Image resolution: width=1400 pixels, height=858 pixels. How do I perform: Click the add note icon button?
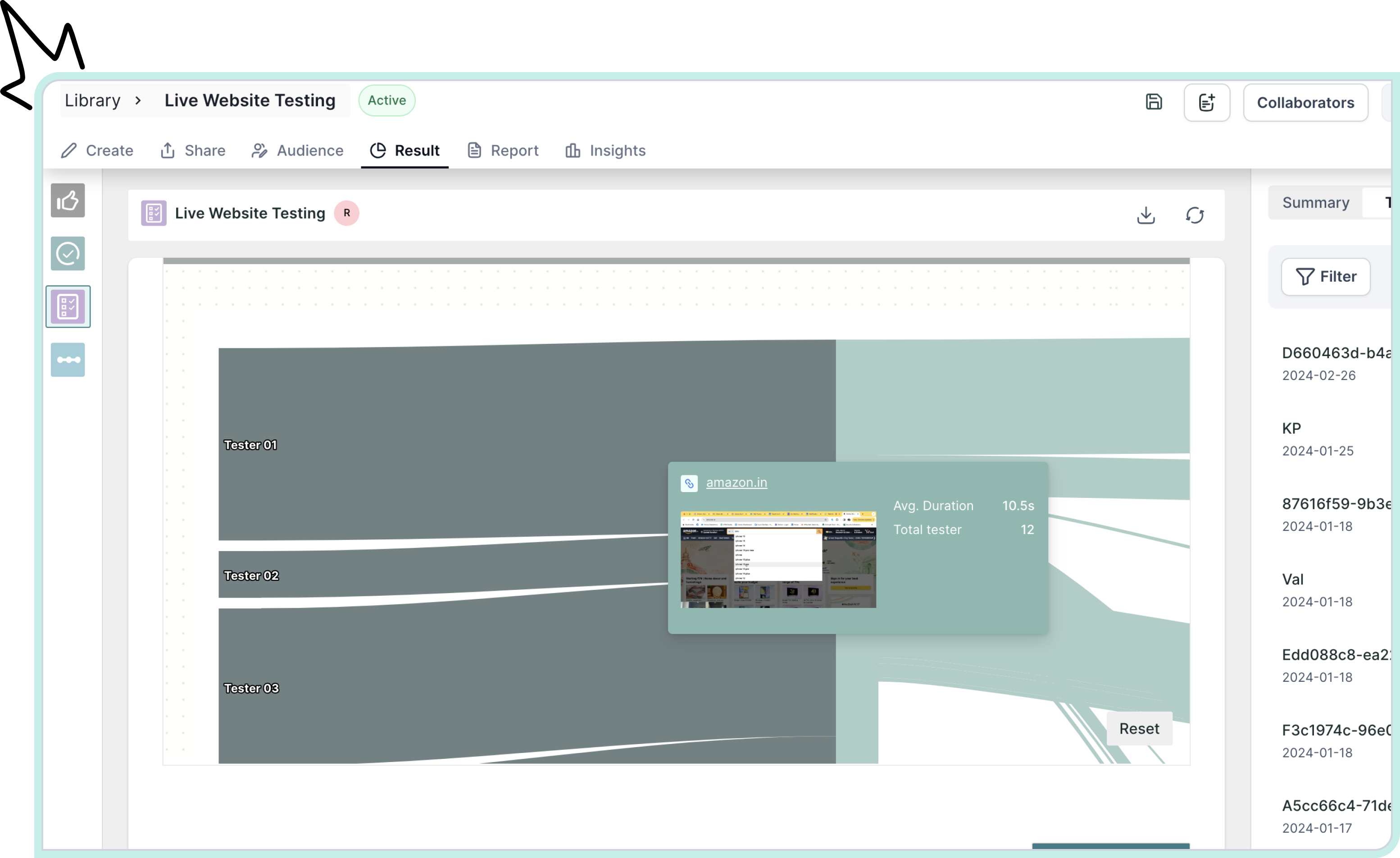[x=1207, y=102]
